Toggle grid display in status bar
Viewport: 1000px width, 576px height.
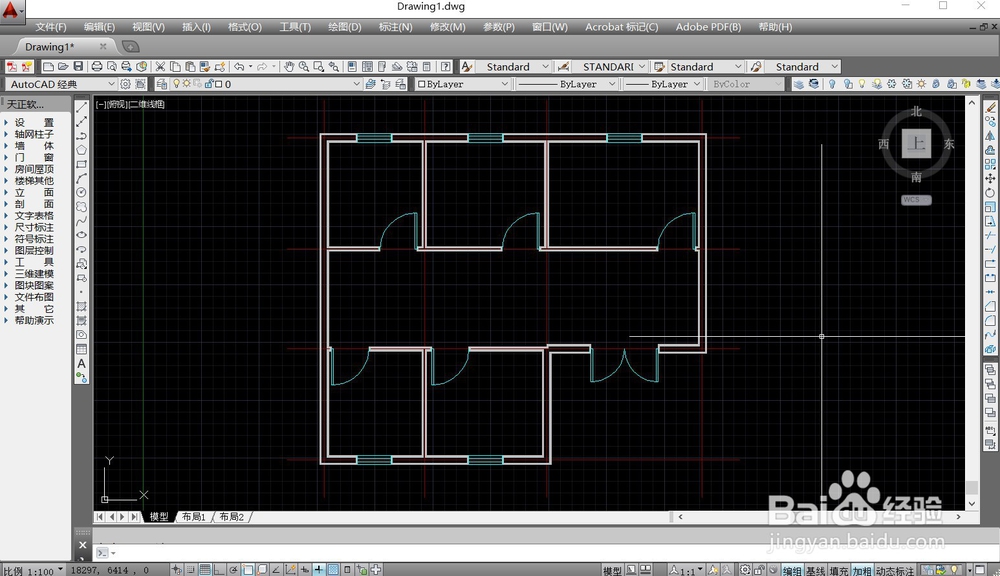pyautogui.click(x=205, y=570)
